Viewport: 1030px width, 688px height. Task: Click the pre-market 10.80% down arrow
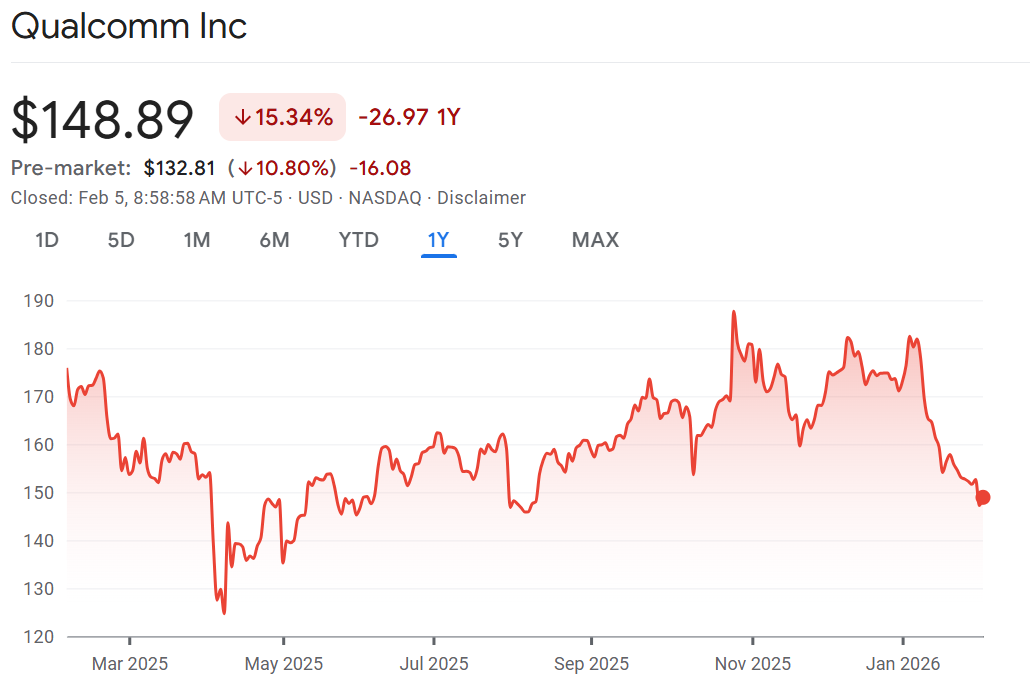[x=243, y=168]
